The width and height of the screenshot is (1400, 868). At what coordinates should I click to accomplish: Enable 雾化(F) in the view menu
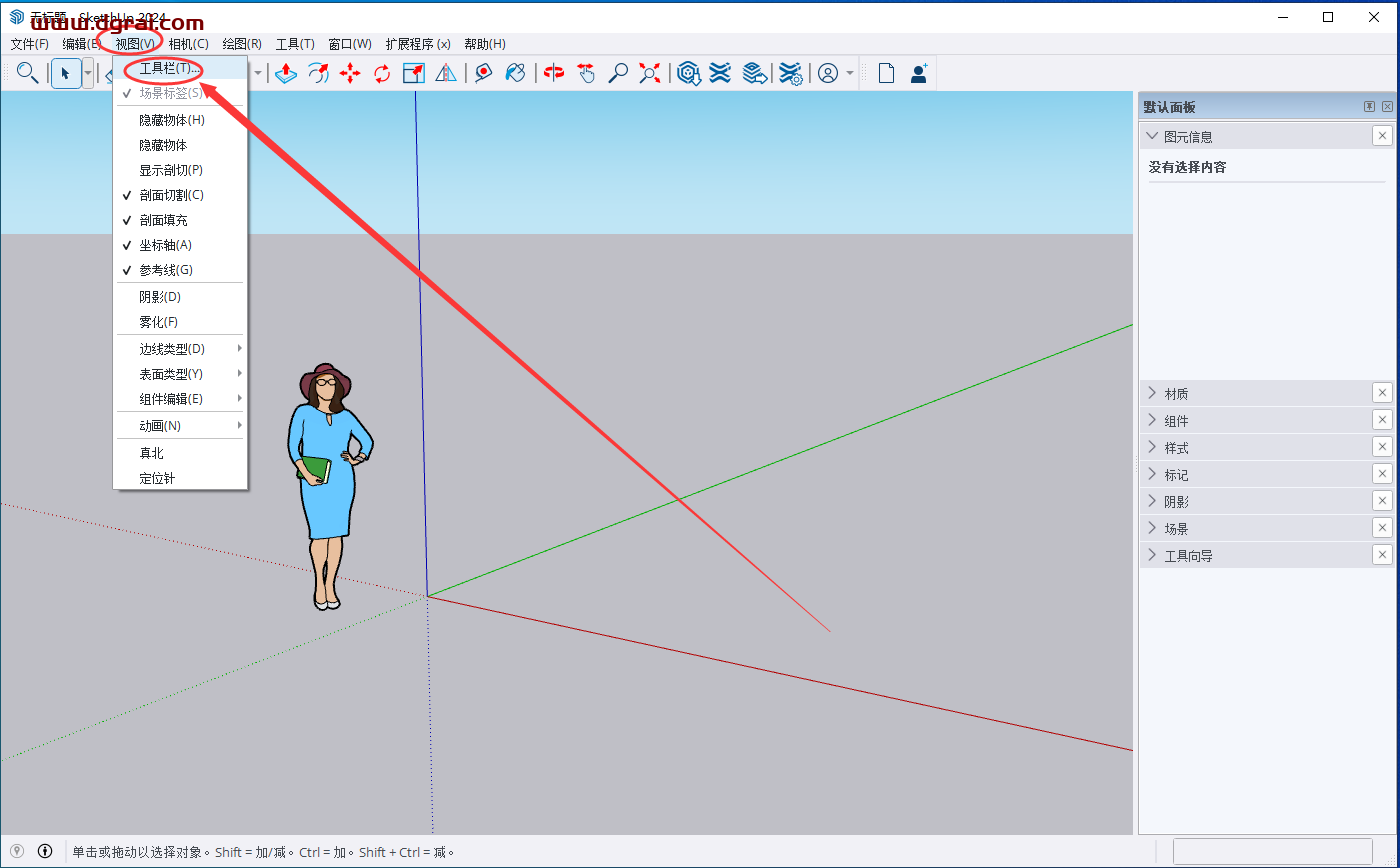[180, 322]
